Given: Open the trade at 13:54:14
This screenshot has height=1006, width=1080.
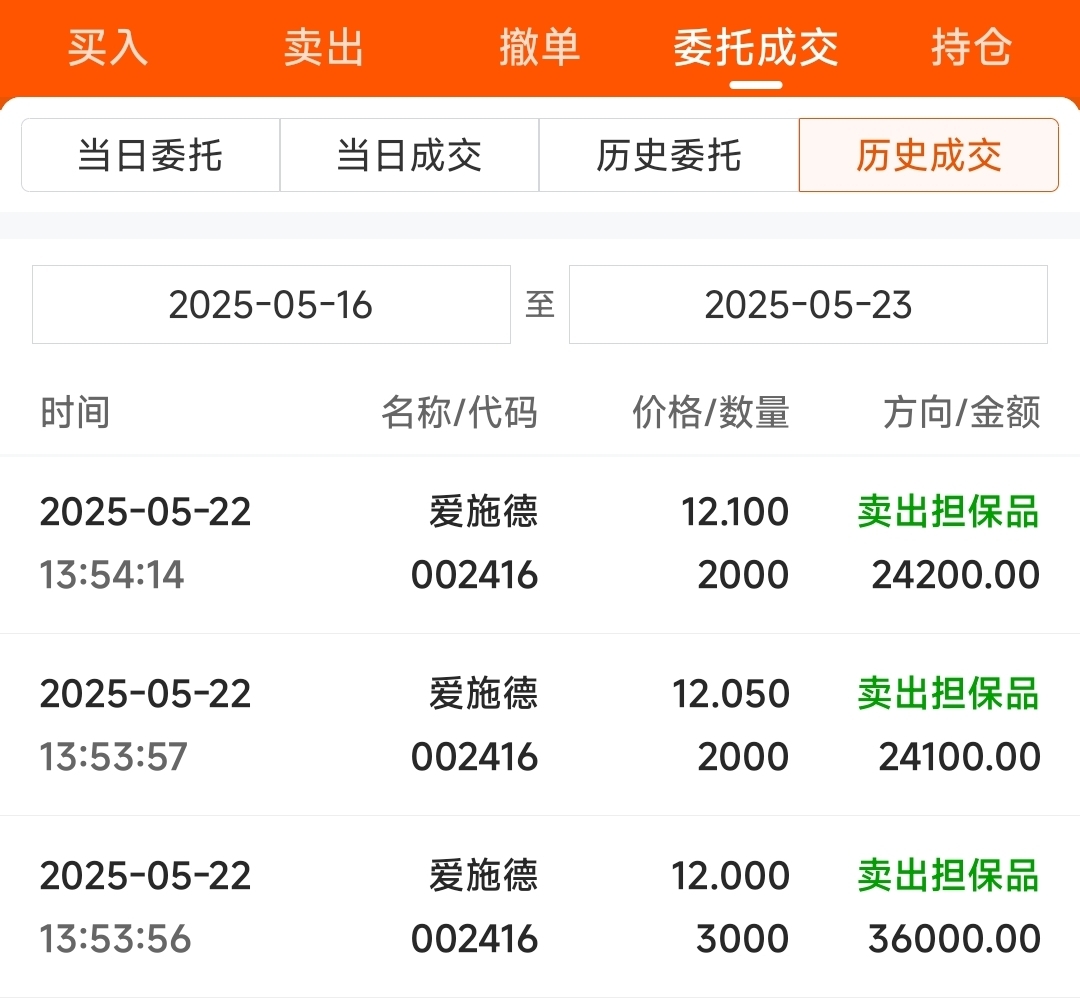Looking at the screenshot, I should (540, 543).
